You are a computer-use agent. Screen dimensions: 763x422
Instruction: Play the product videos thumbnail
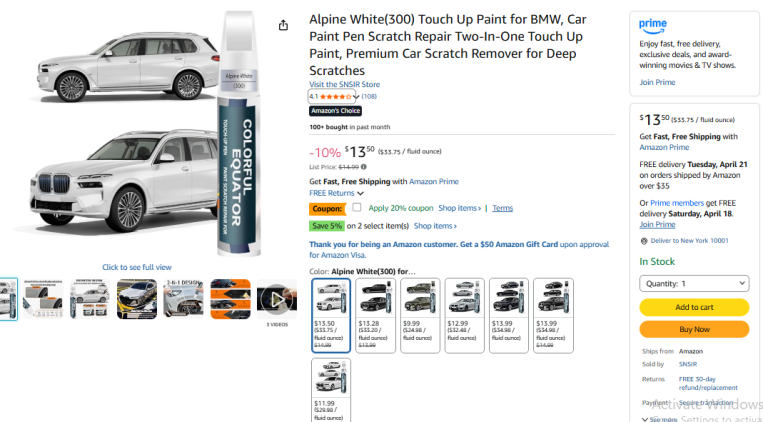[277, 298]
